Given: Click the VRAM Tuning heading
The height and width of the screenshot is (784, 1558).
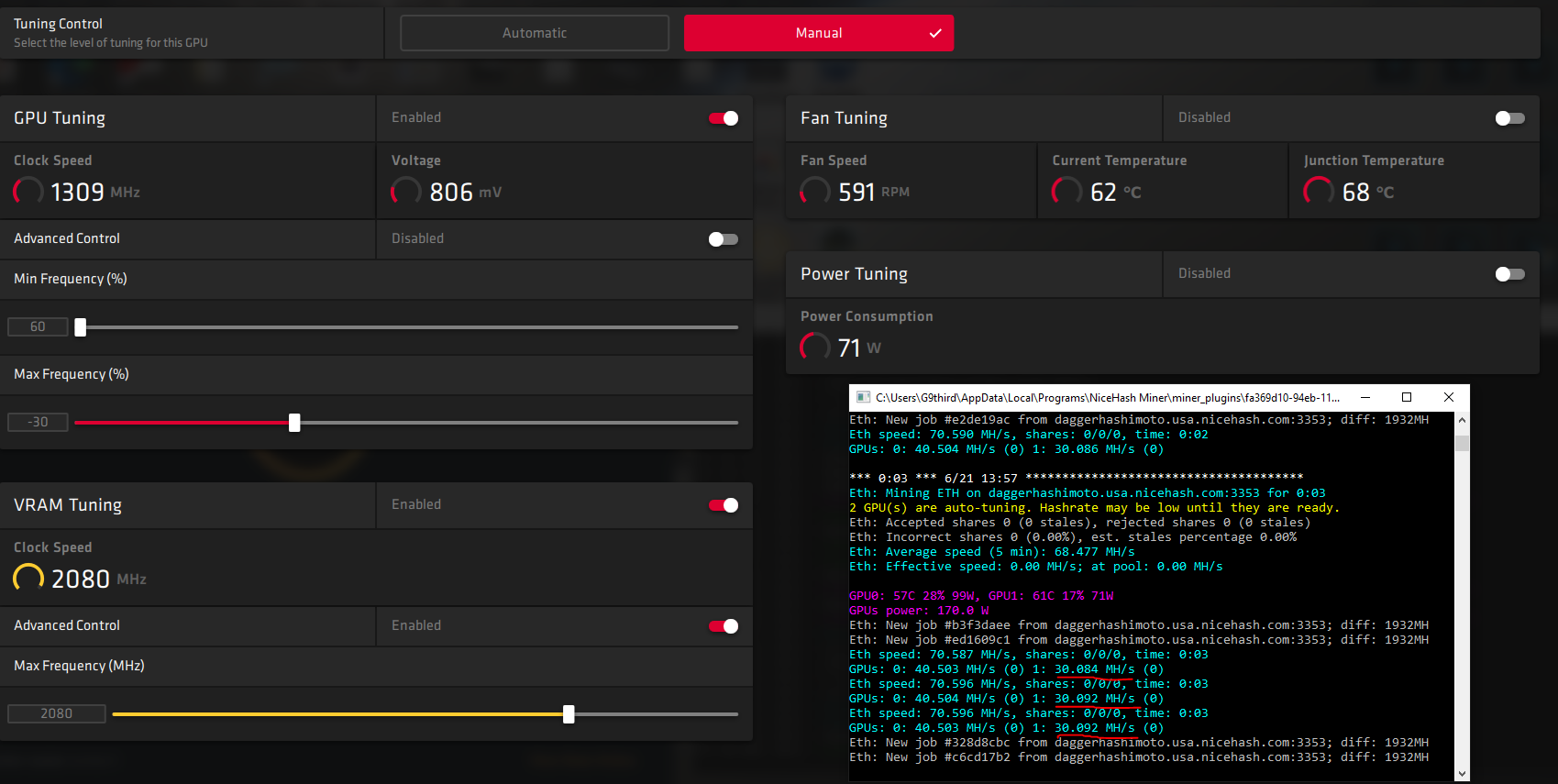Looking at the screenshot, I should 68,505.
